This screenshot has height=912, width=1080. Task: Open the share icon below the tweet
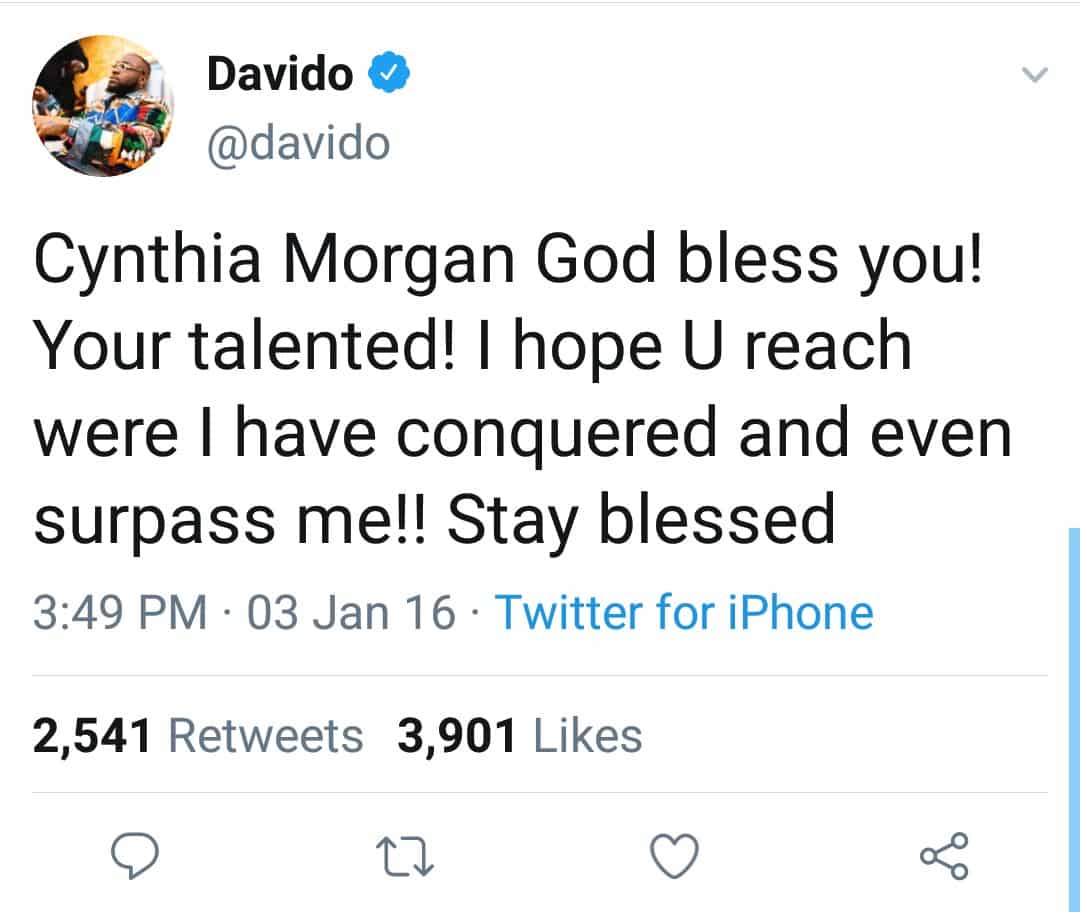(943, 856)
